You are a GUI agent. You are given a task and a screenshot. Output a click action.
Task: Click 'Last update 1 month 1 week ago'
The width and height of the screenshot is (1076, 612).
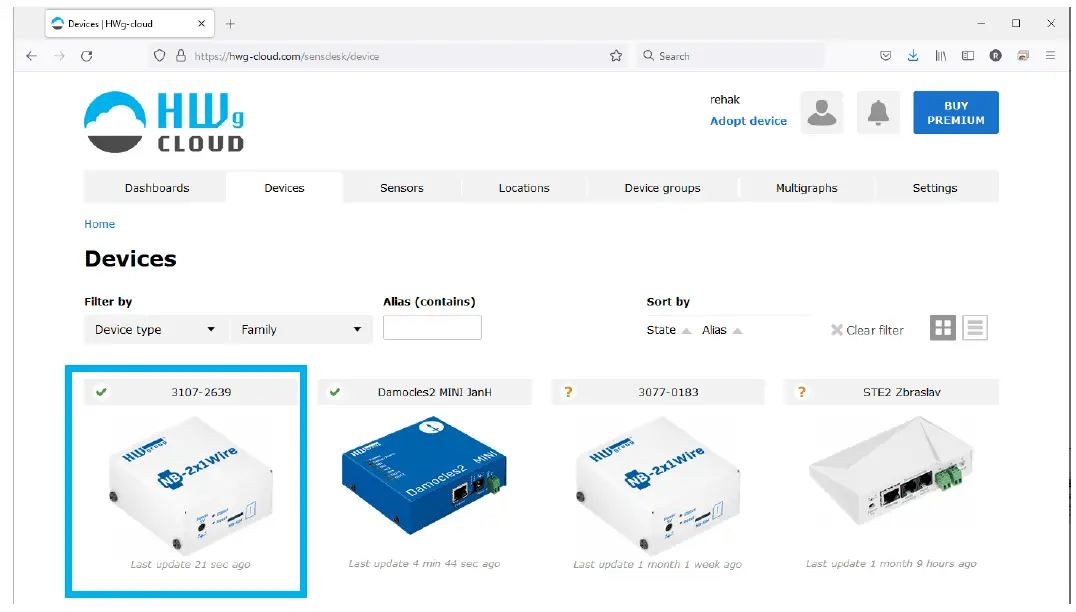pos(657,564)
